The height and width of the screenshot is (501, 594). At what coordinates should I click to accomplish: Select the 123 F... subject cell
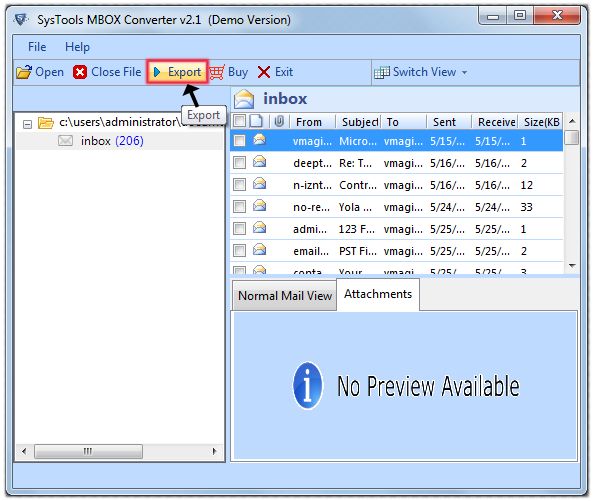tap(356, 229)
